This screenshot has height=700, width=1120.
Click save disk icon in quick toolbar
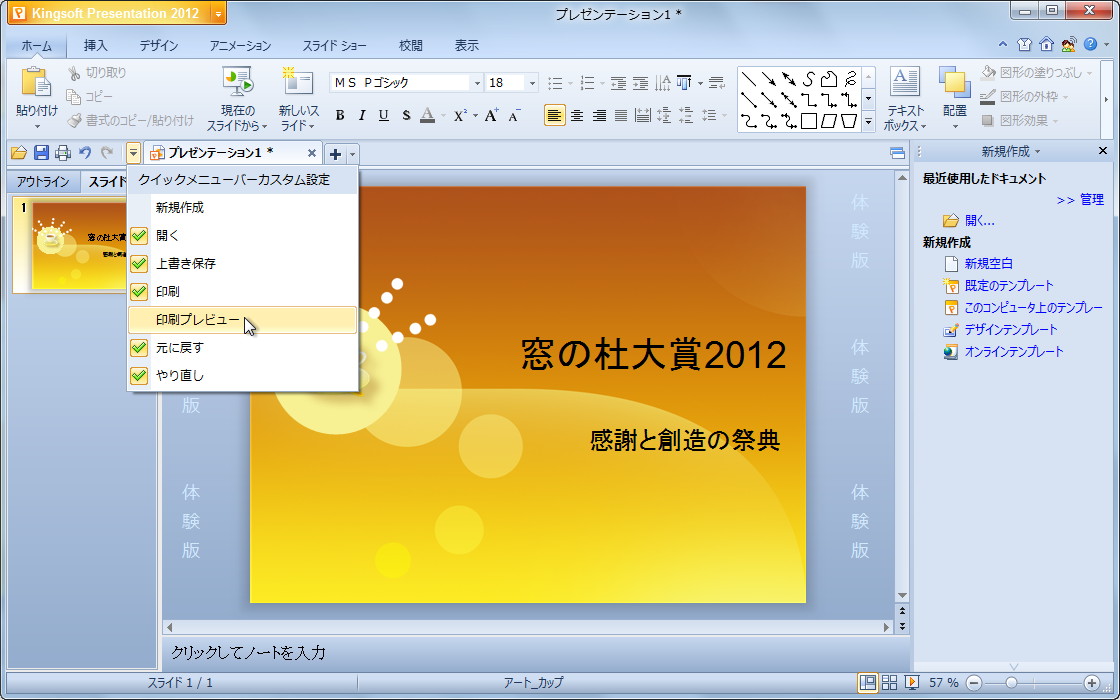(x=41, y=152)
